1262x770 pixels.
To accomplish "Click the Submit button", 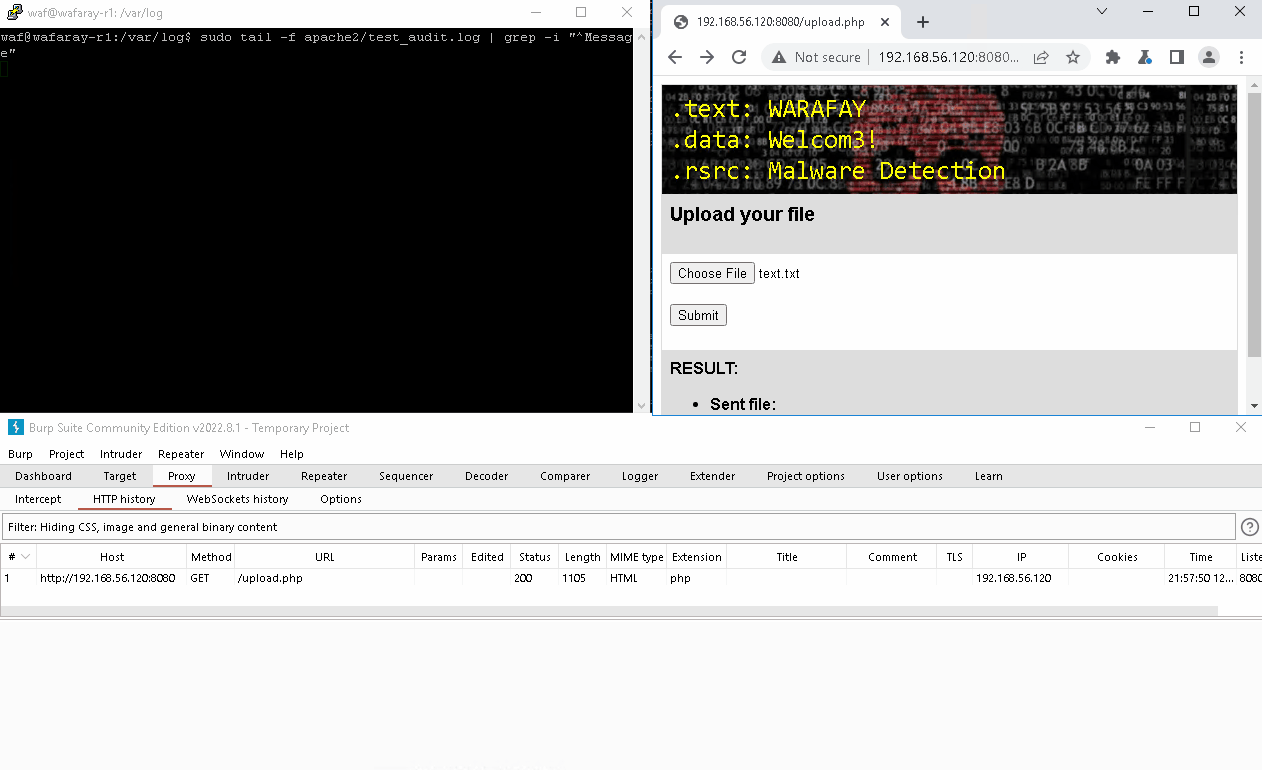I will 698,315.
